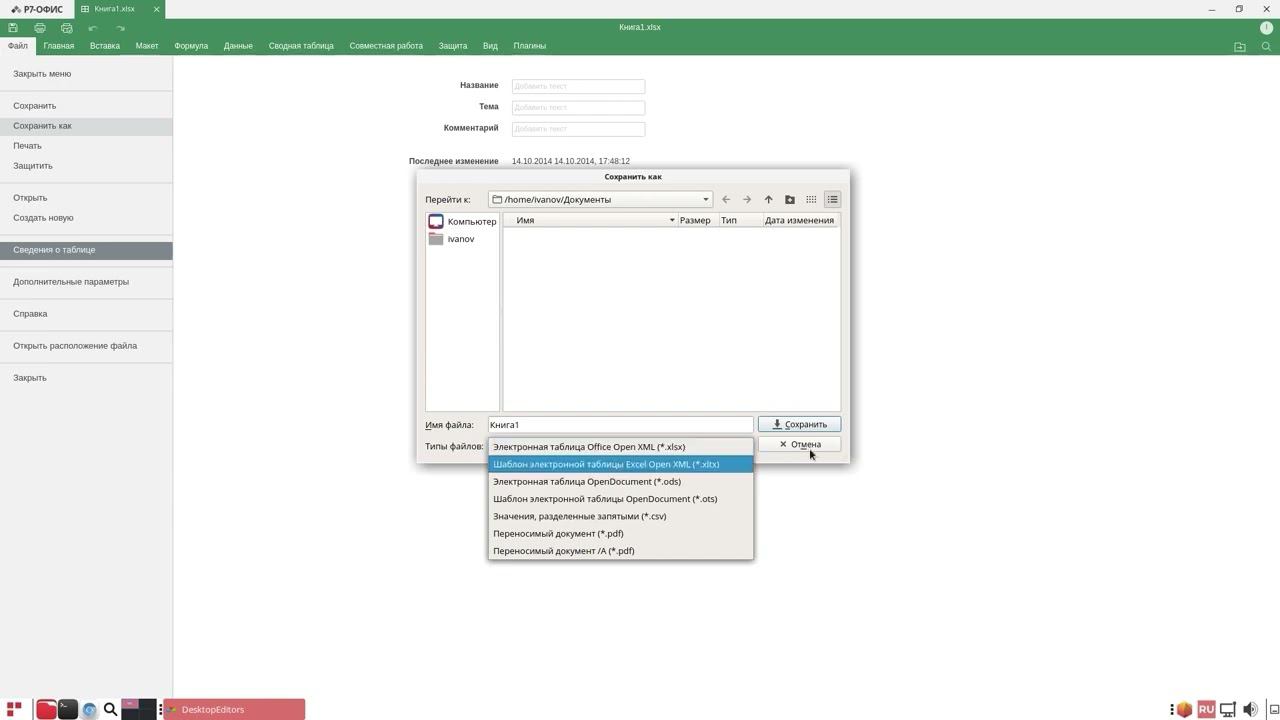Select the ivanov folder in places list
Viewport: 1280px width, 720px height.
coord(462,239)
